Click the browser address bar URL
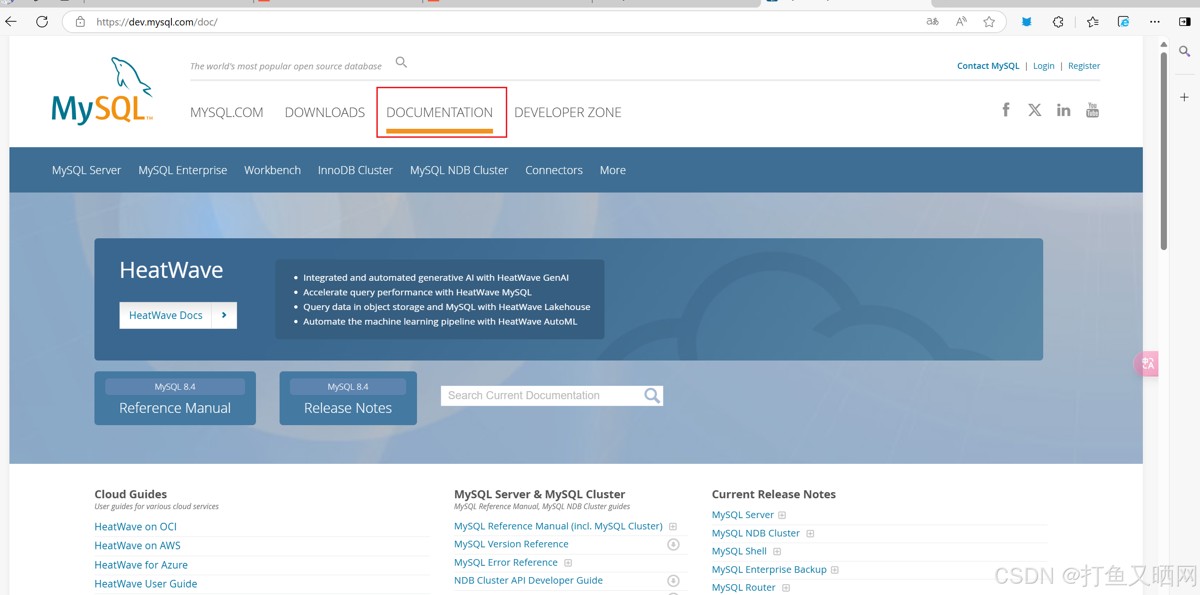The height and width of the screenshot is (595, 1200). 157,22
